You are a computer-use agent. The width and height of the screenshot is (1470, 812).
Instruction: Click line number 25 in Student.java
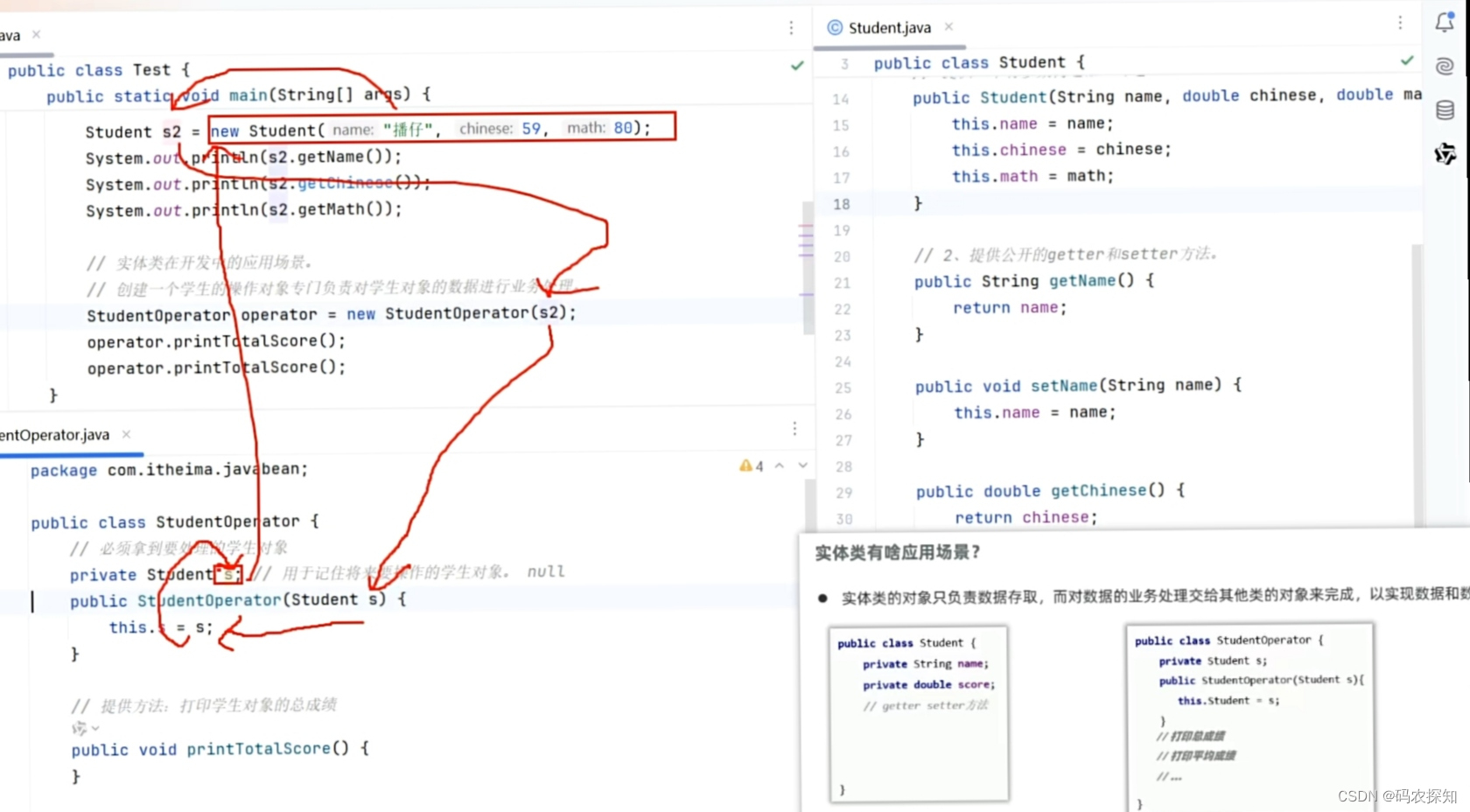[x=843, y=388]
